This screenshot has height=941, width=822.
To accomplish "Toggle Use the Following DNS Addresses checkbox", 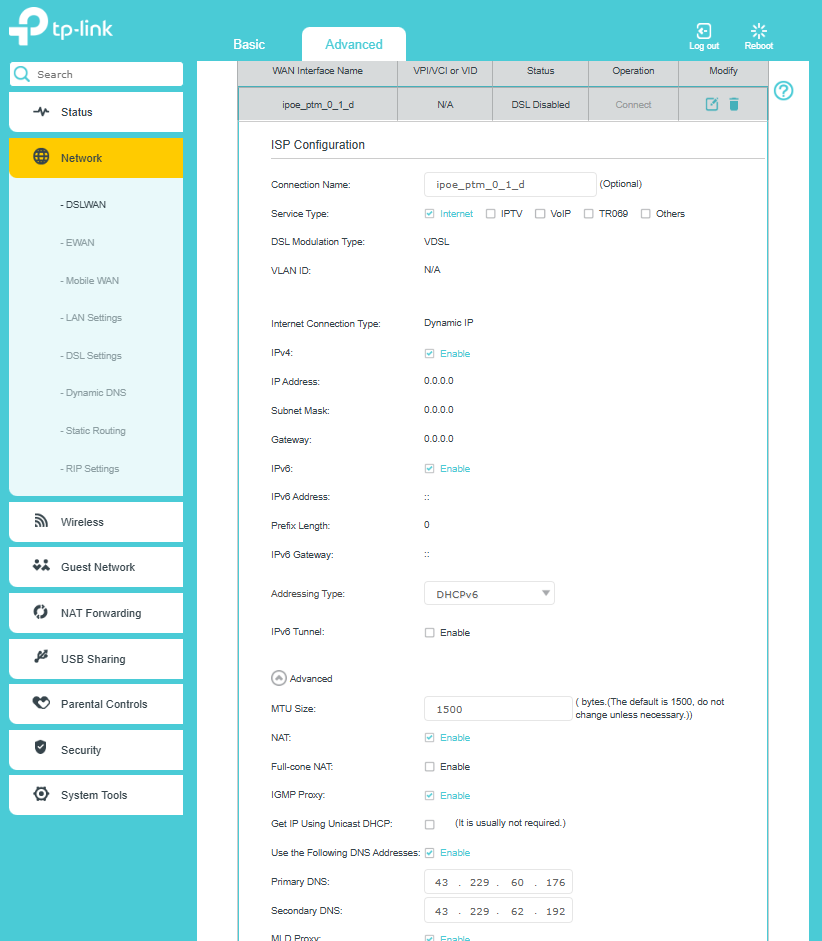I will tap(430, 853).
